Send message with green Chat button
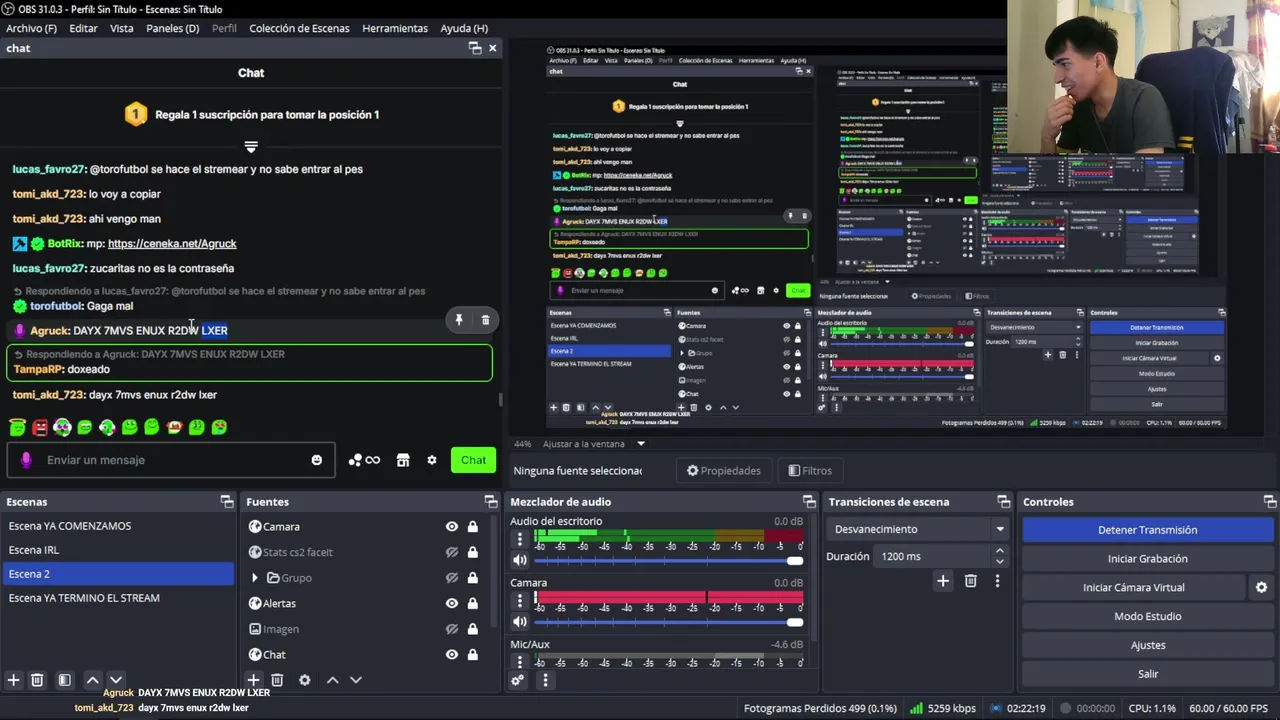 coord(473,460)
